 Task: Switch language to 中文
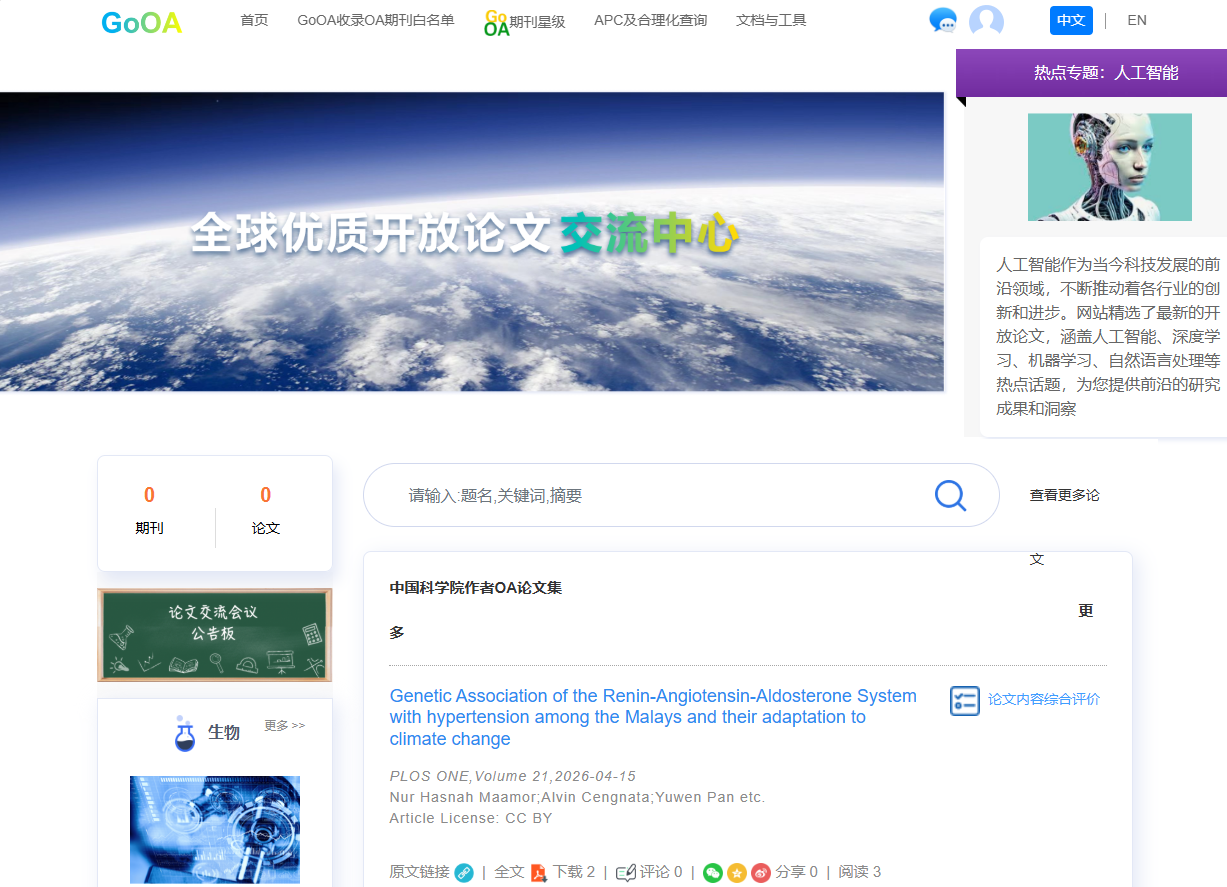(x=1071, y=20)
